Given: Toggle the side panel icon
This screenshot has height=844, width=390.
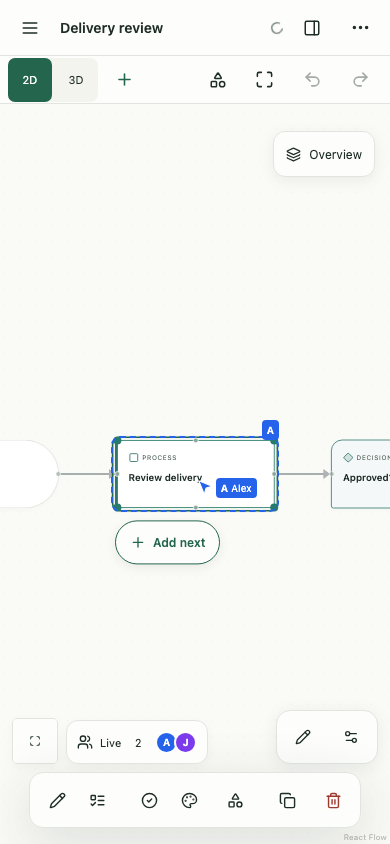Looking at the screenshot, I should pyautogui.click(x=312, y=28).
